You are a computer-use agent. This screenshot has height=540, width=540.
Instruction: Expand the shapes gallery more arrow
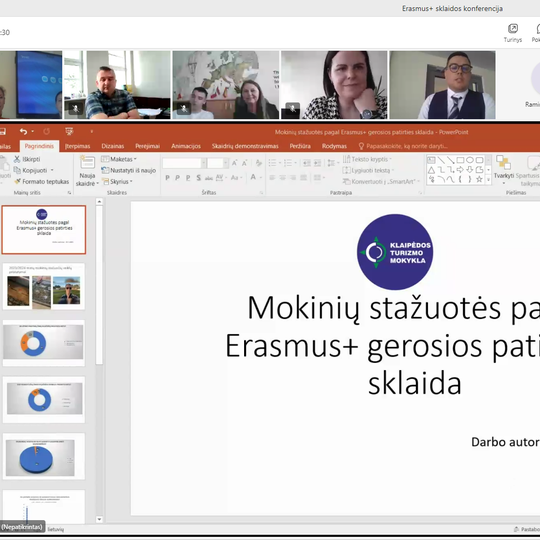[488, 180]
